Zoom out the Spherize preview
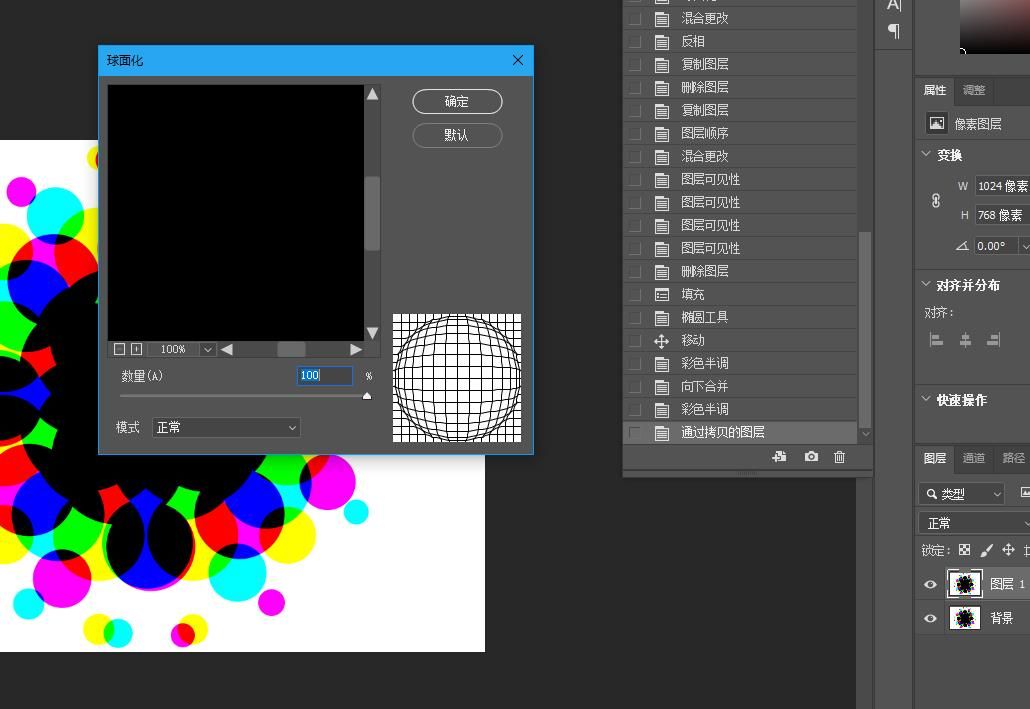Viewport: 1030px width, 709px height. point(120,349)
